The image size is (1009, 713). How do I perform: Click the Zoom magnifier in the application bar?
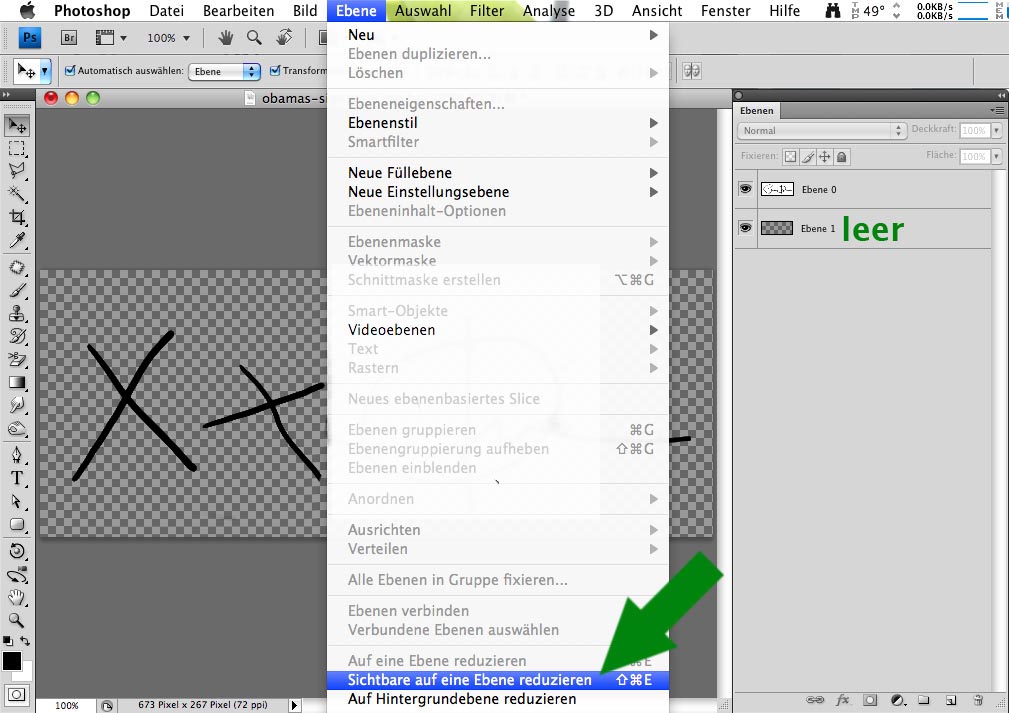(254, 38)
